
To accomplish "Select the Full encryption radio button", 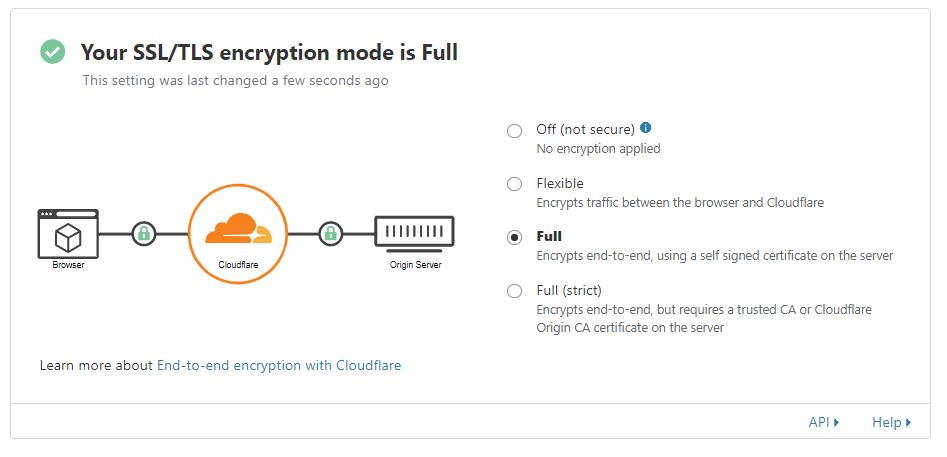I will (514, 237).
